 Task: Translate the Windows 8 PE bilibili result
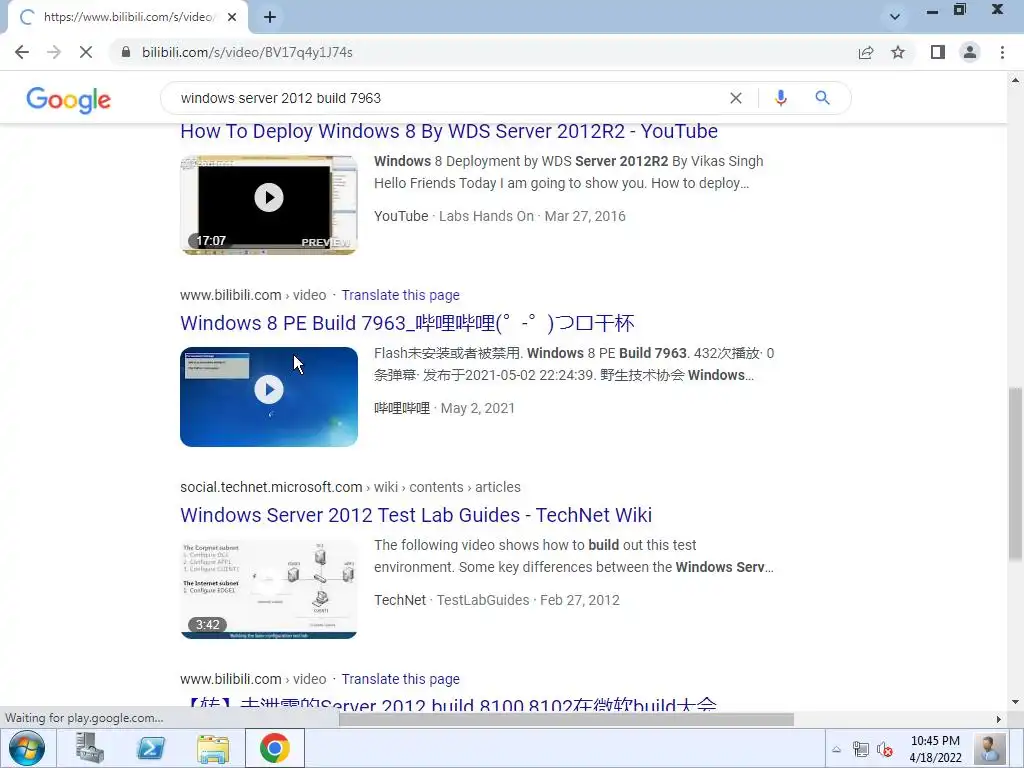click(x=400, y=295)
